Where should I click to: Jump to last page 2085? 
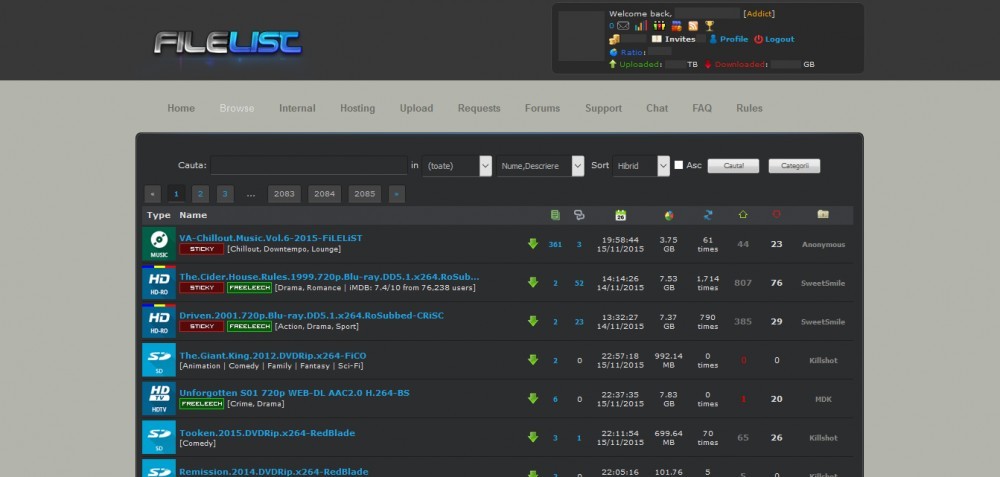point(365,194)
